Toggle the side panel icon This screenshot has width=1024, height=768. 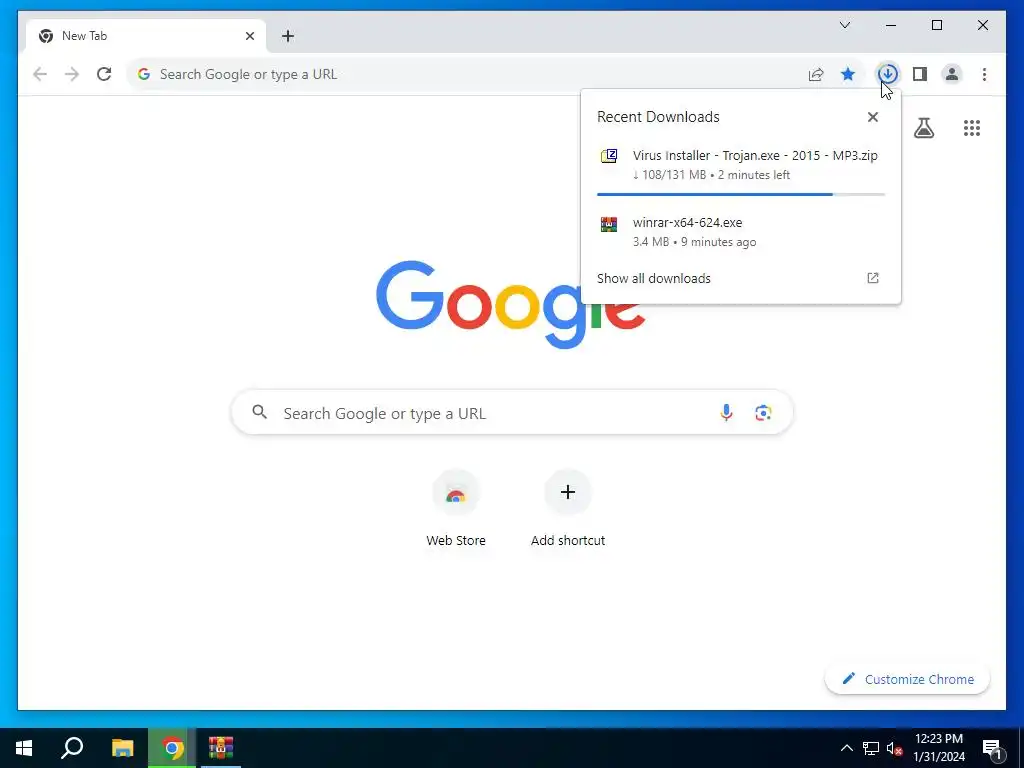(x=920, y=74)
